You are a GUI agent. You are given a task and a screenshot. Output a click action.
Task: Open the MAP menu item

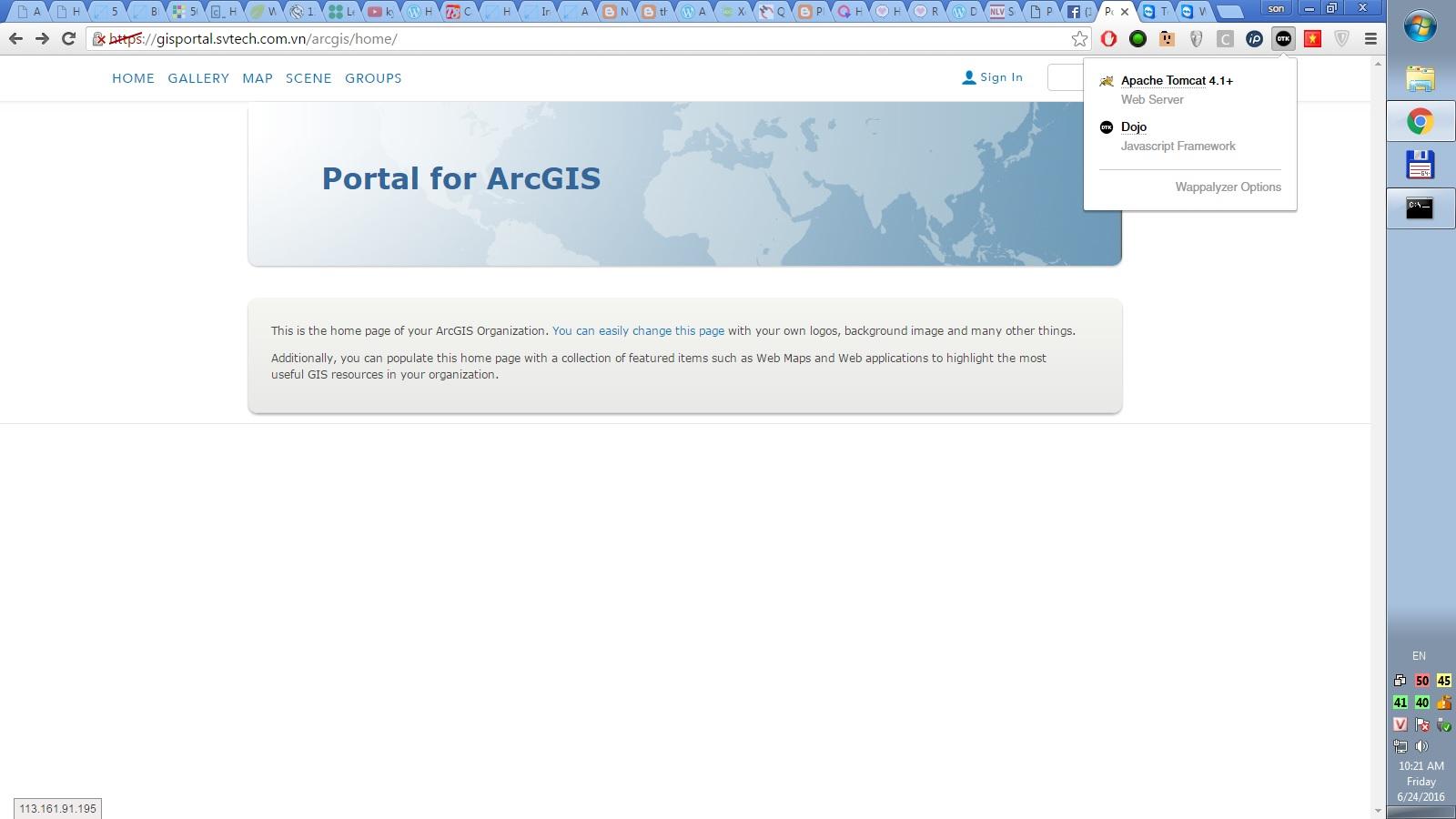(x=258, y=78)
